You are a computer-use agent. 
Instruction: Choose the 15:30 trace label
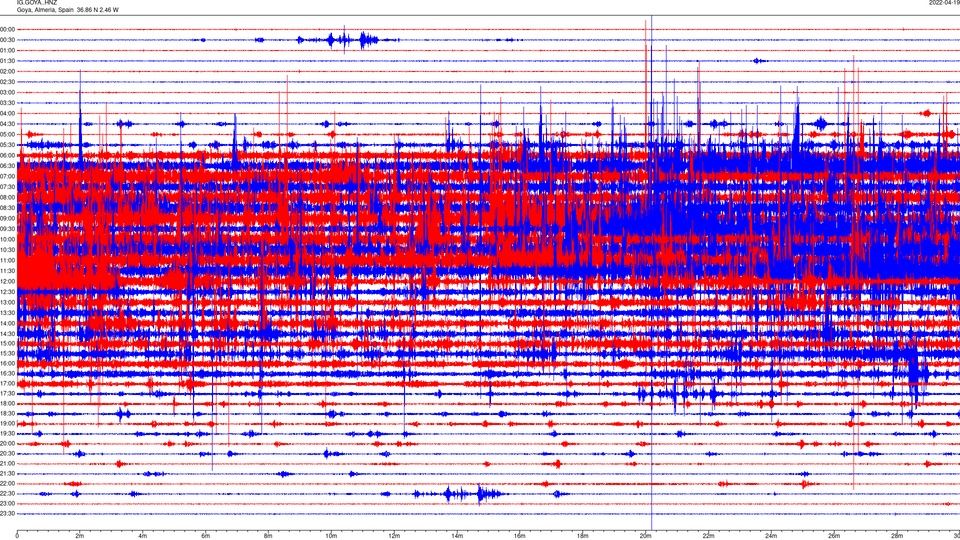click(x=7, y=353)
